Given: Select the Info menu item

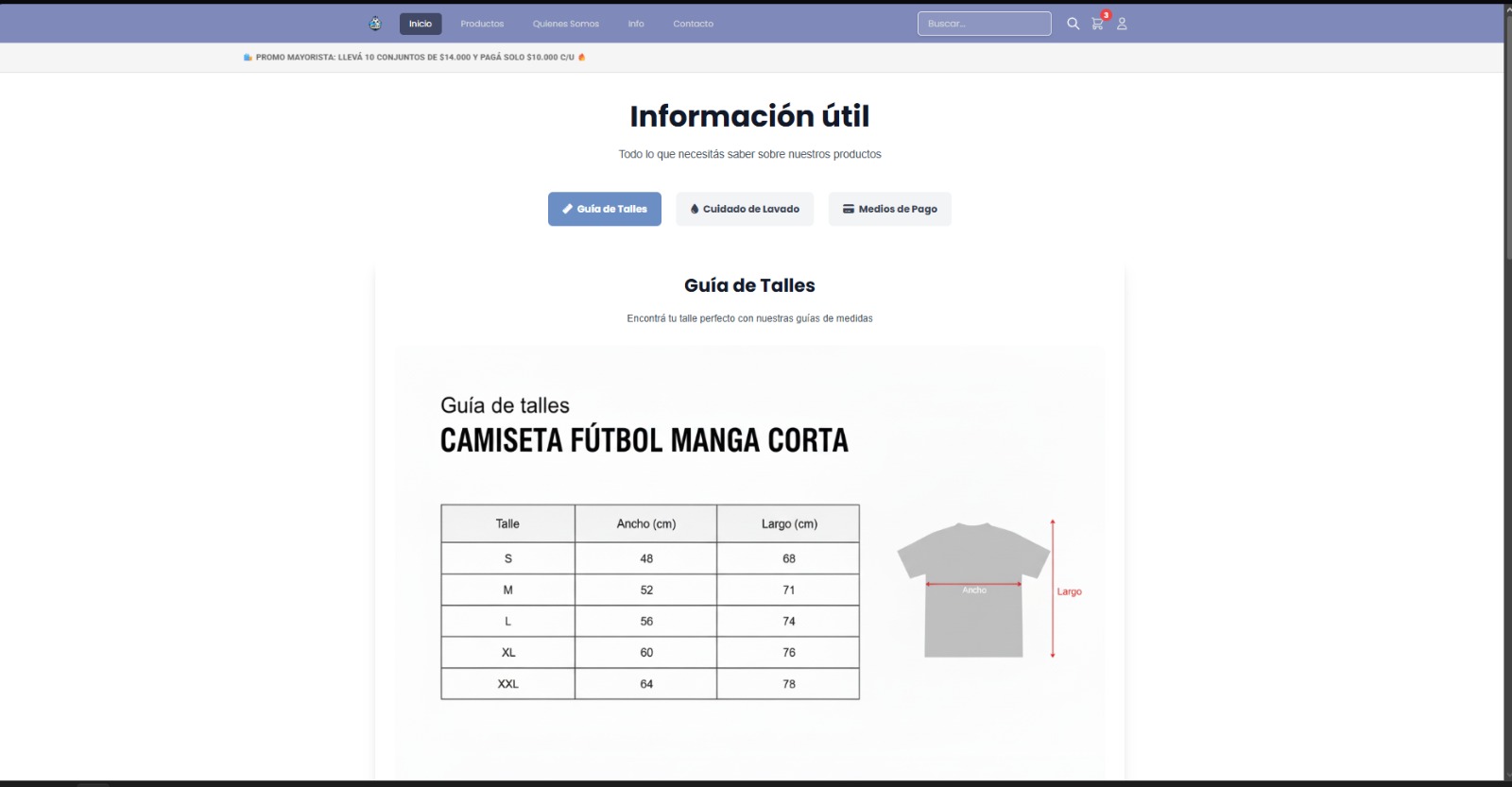Looking at the screenshot, I should pos(636,24).
